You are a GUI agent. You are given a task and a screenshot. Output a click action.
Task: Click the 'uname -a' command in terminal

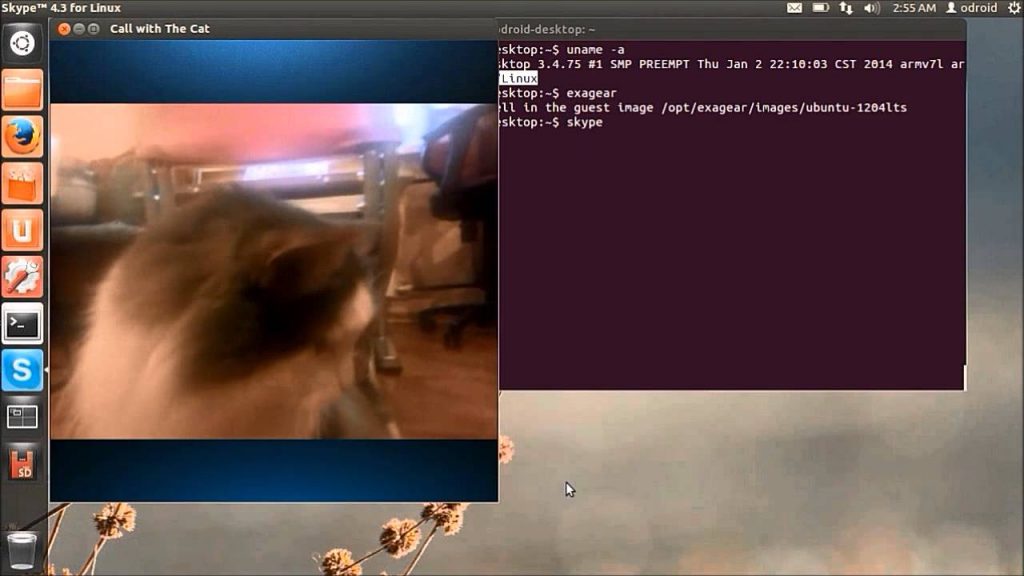595,50
